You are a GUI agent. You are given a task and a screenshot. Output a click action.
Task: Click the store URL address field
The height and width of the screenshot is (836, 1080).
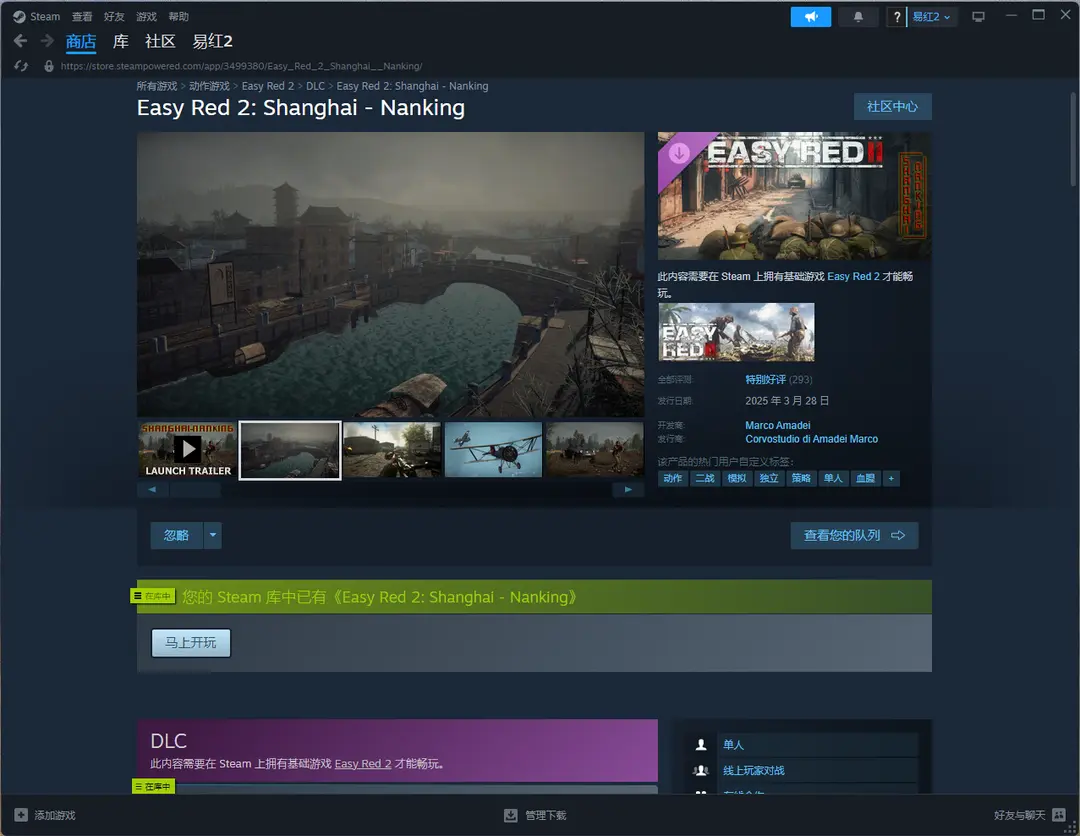[x=241, y=66]
